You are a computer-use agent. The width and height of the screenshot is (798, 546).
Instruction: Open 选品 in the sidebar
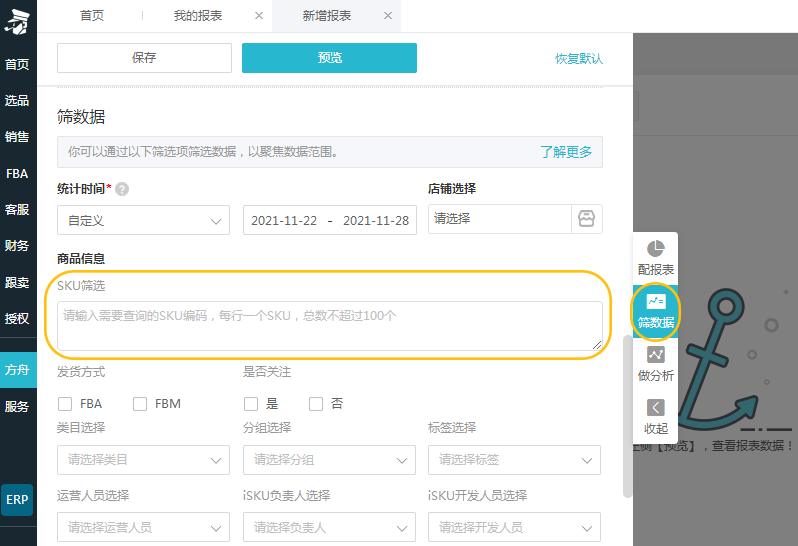17,101
